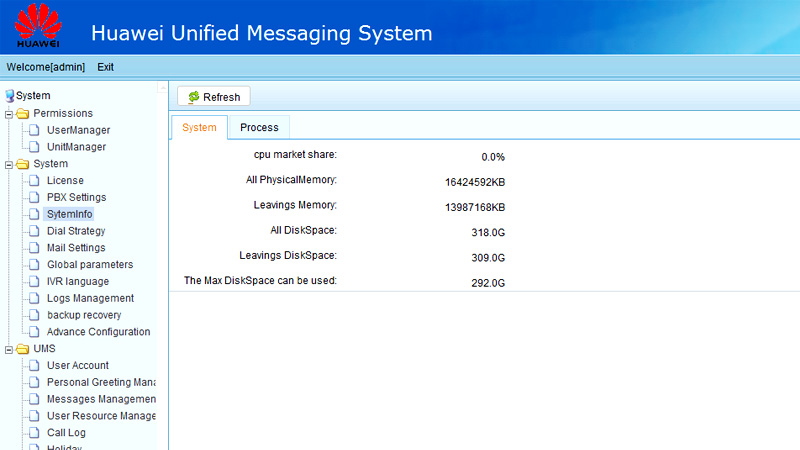
Task: Open the License page
Action: click(65, 181)
